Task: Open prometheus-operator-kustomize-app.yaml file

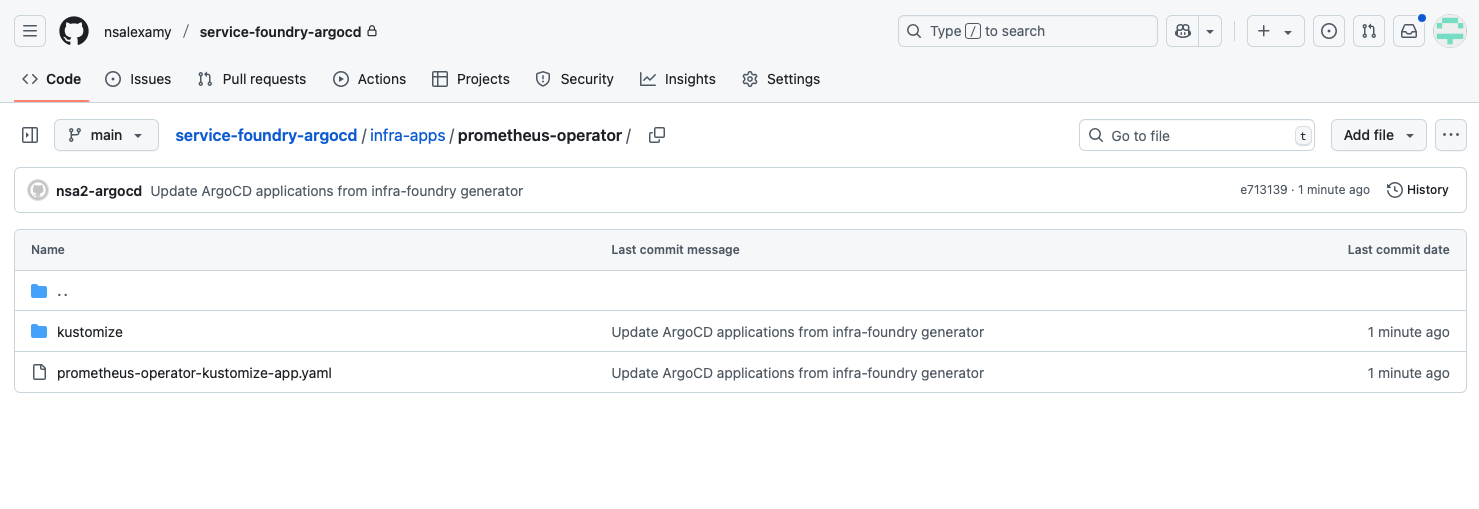Action: [x=194, y=373]
